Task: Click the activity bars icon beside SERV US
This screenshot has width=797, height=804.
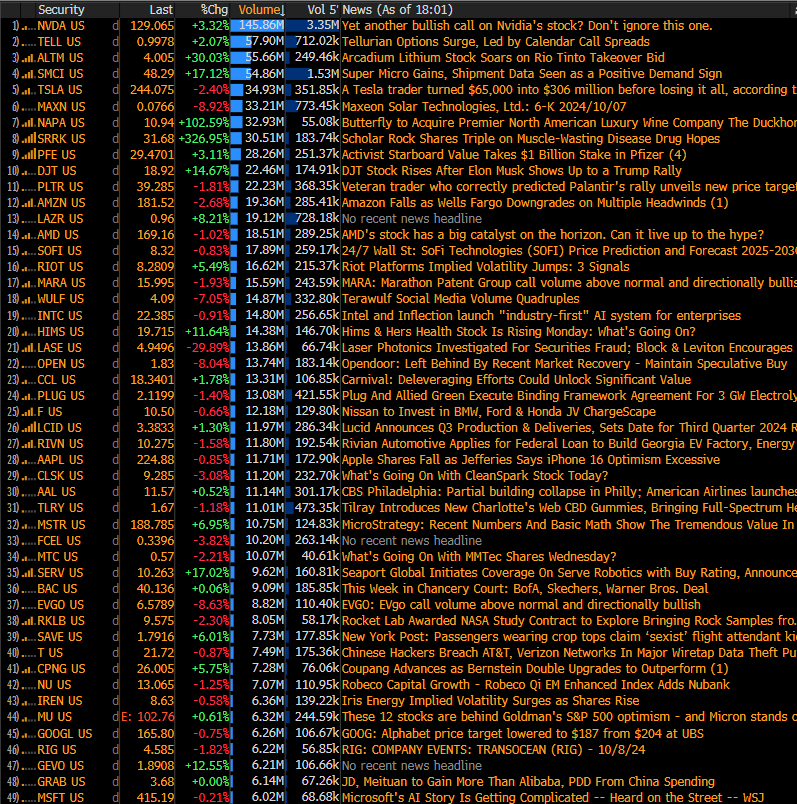Action: tap(28, 573)
